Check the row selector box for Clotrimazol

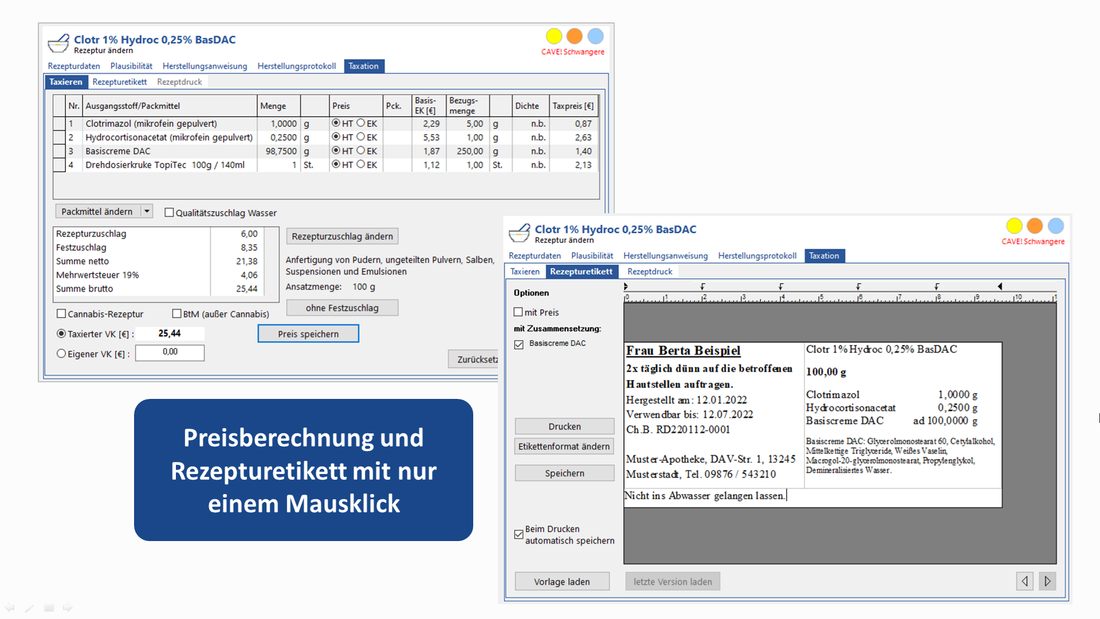[x=59, y=124]
